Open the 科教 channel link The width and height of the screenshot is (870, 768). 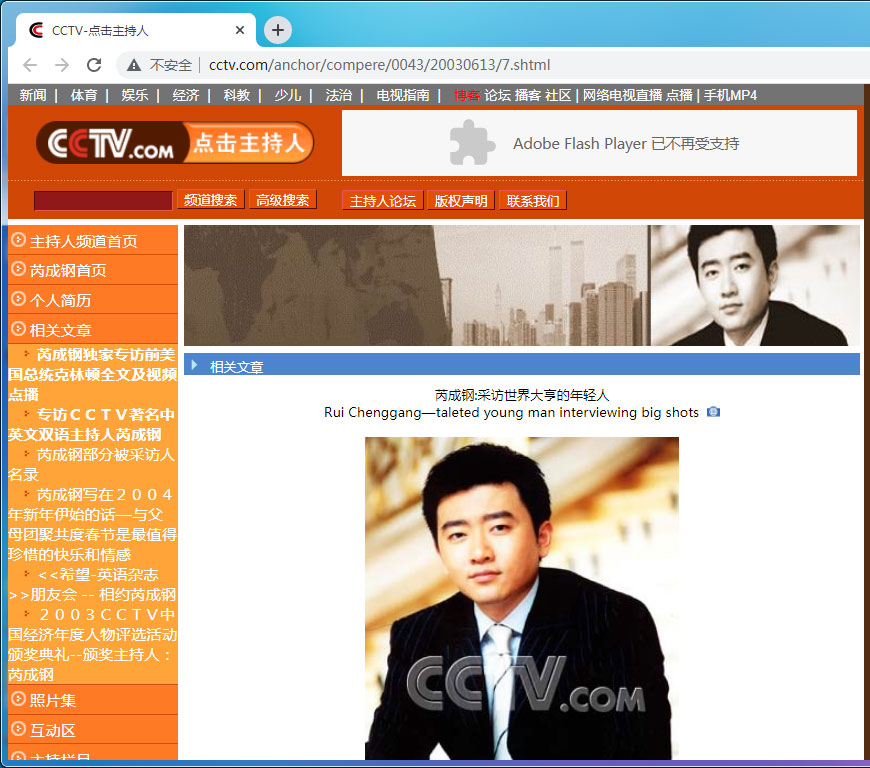[x=237, y=95]
